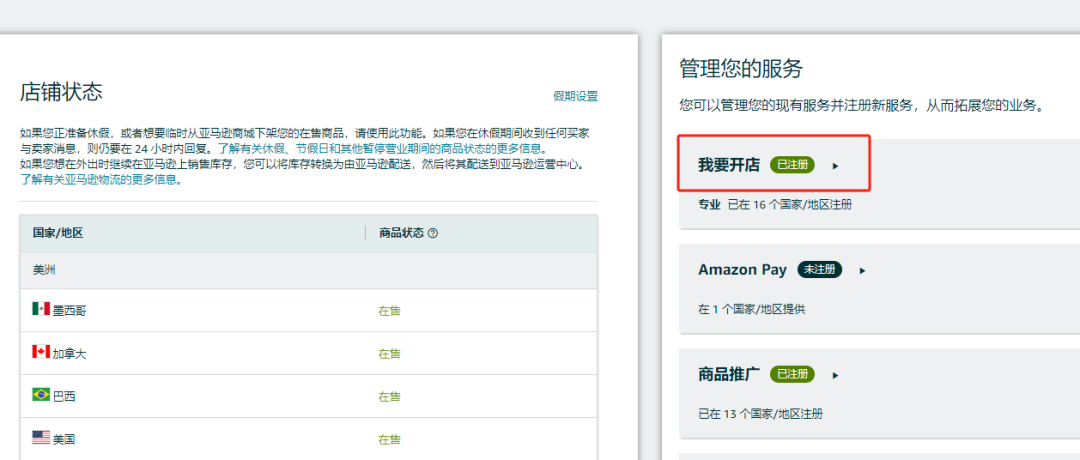Expand the 商品推广 service arrow
Screen dimensions: 1080x460
tap(835, 375)
